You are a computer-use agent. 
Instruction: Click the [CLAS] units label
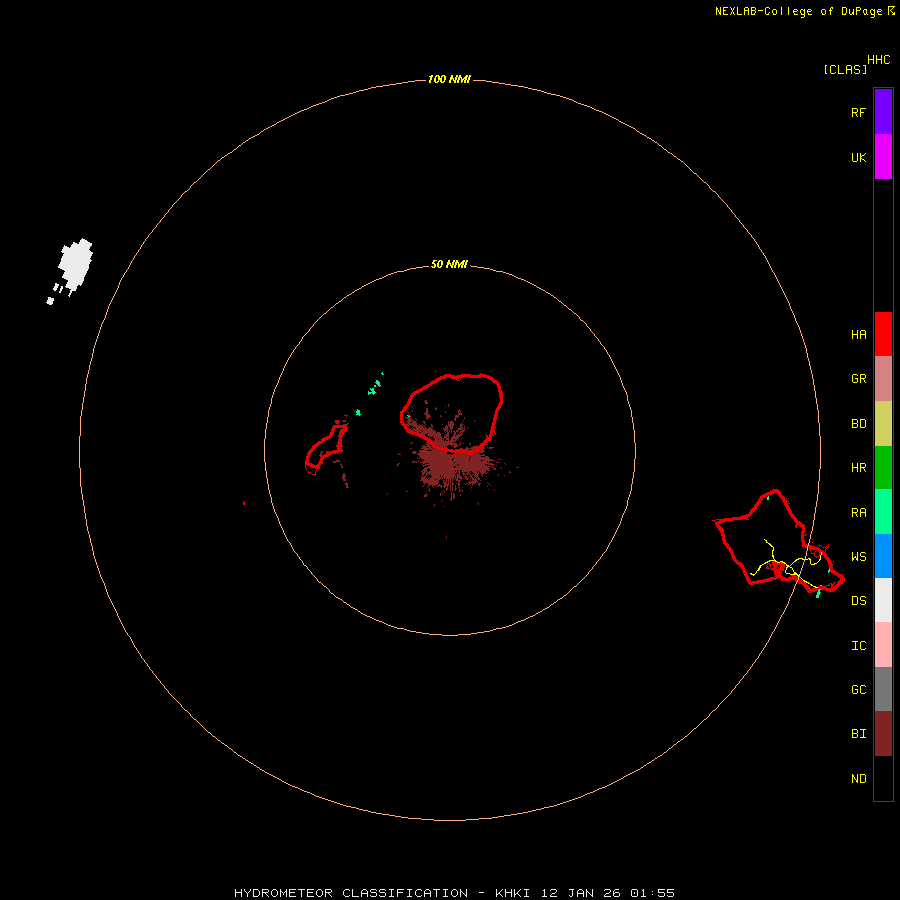[x=845, y=69]
